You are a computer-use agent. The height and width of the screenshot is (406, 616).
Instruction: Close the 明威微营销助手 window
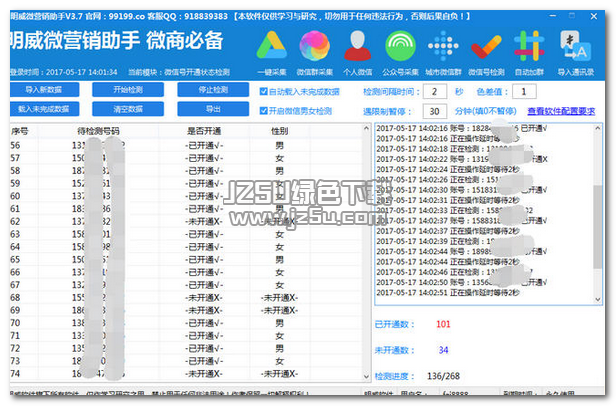coord(594,16)
